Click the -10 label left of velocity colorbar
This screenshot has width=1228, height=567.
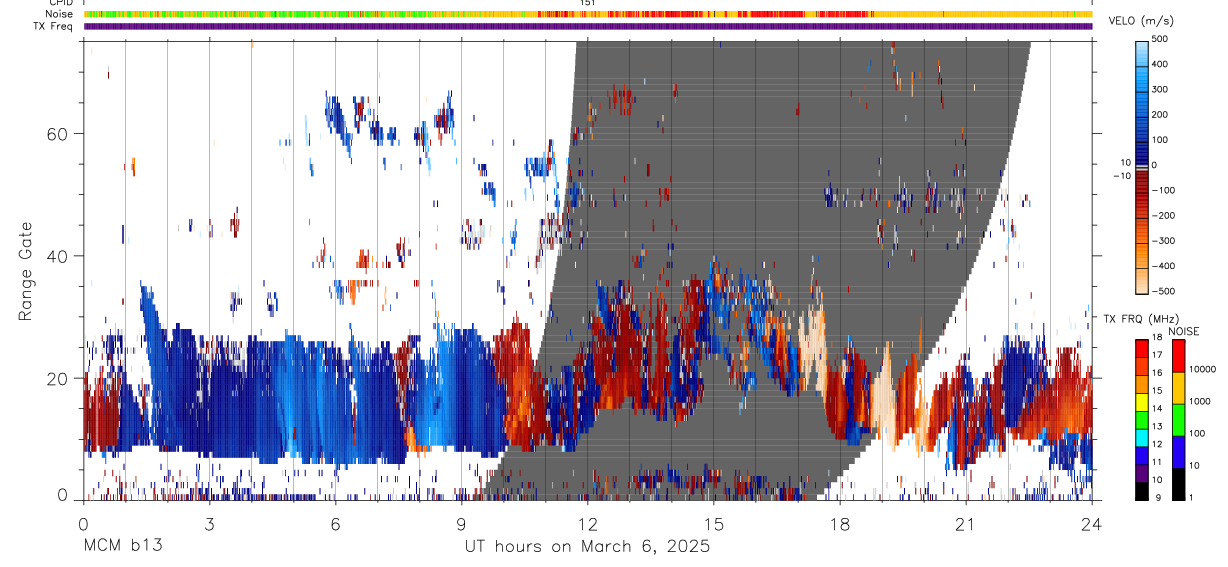pyautogui.click(x=1121, y=176)
